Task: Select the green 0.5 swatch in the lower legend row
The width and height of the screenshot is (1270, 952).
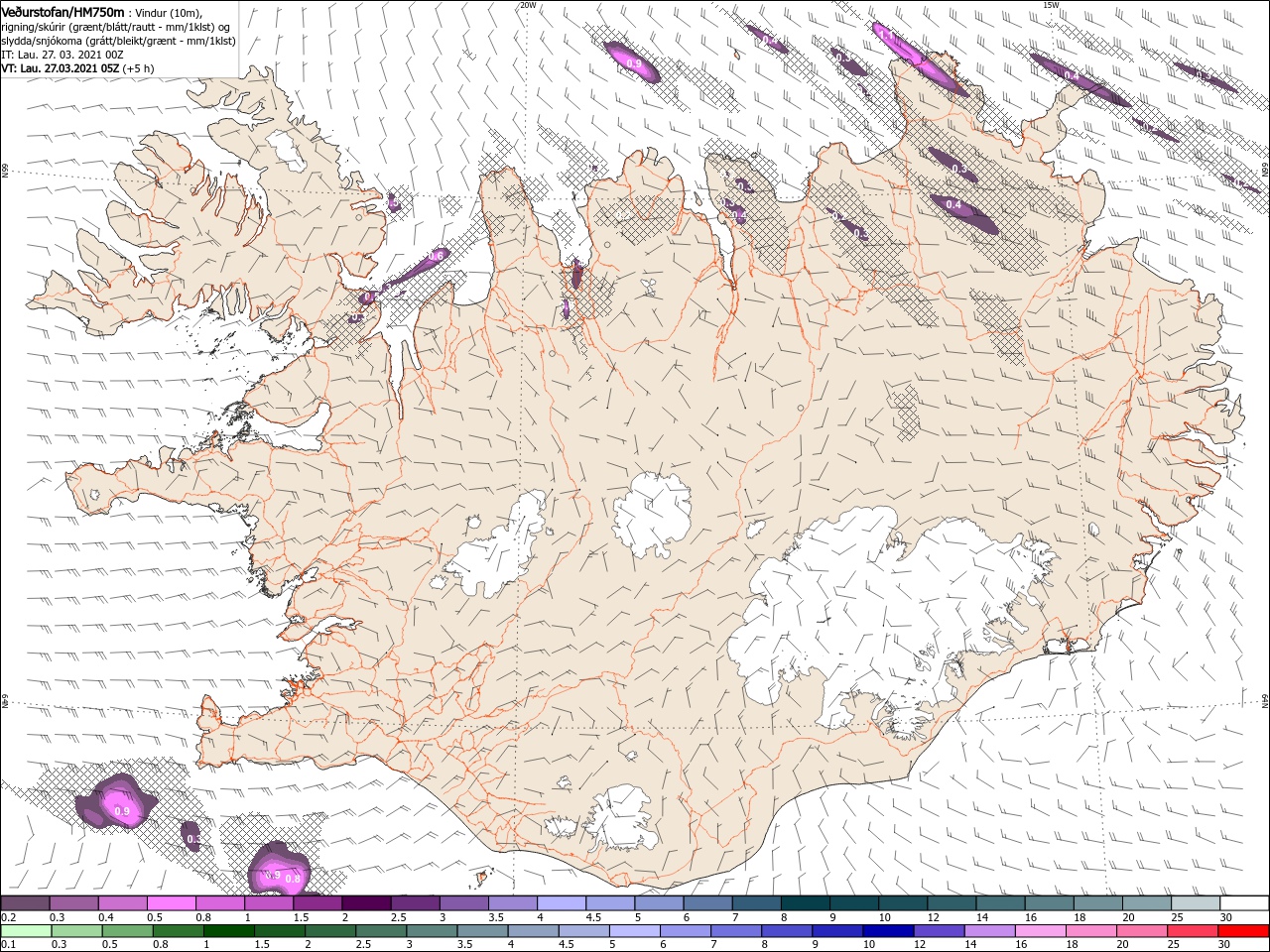Action: tap(126, 930)
